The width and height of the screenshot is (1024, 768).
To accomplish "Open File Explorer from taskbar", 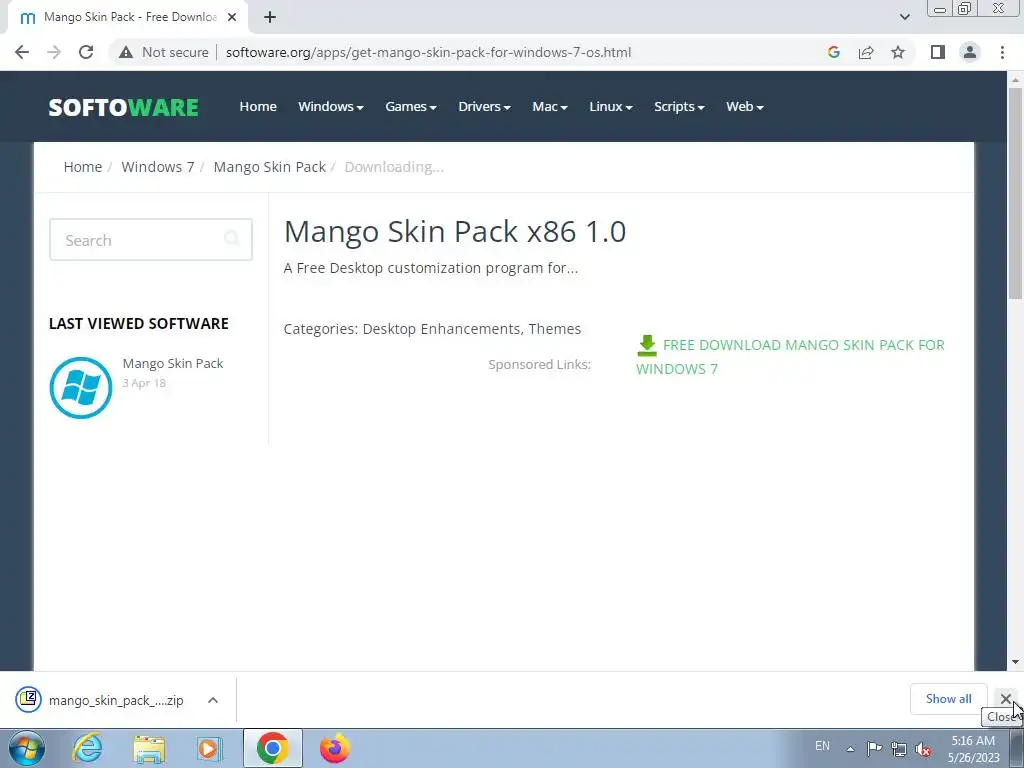I will tap(149, 748).
